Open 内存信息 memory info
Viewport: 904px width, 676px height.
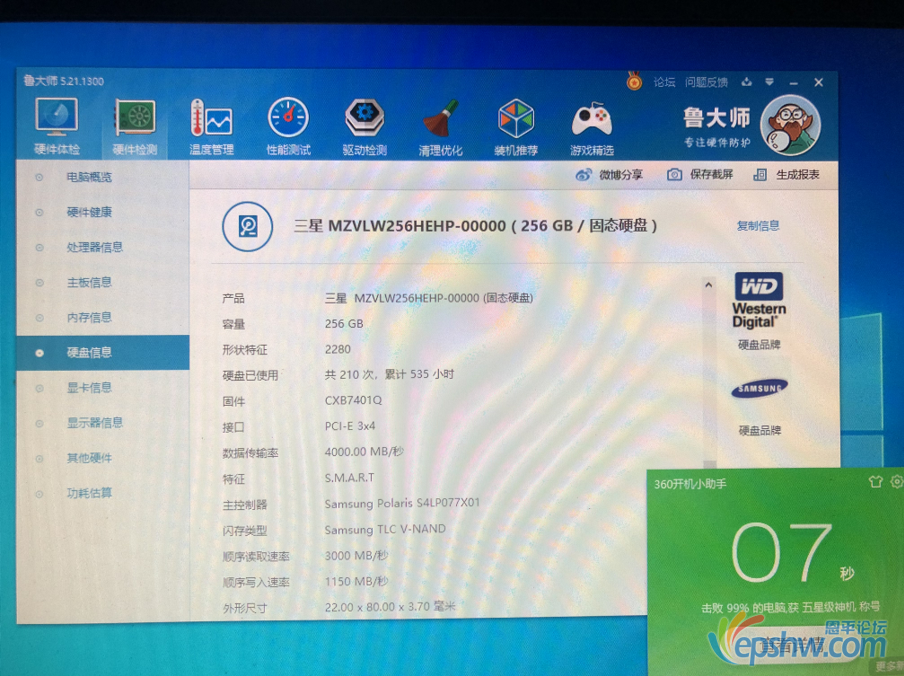click(x=89, y=318)
